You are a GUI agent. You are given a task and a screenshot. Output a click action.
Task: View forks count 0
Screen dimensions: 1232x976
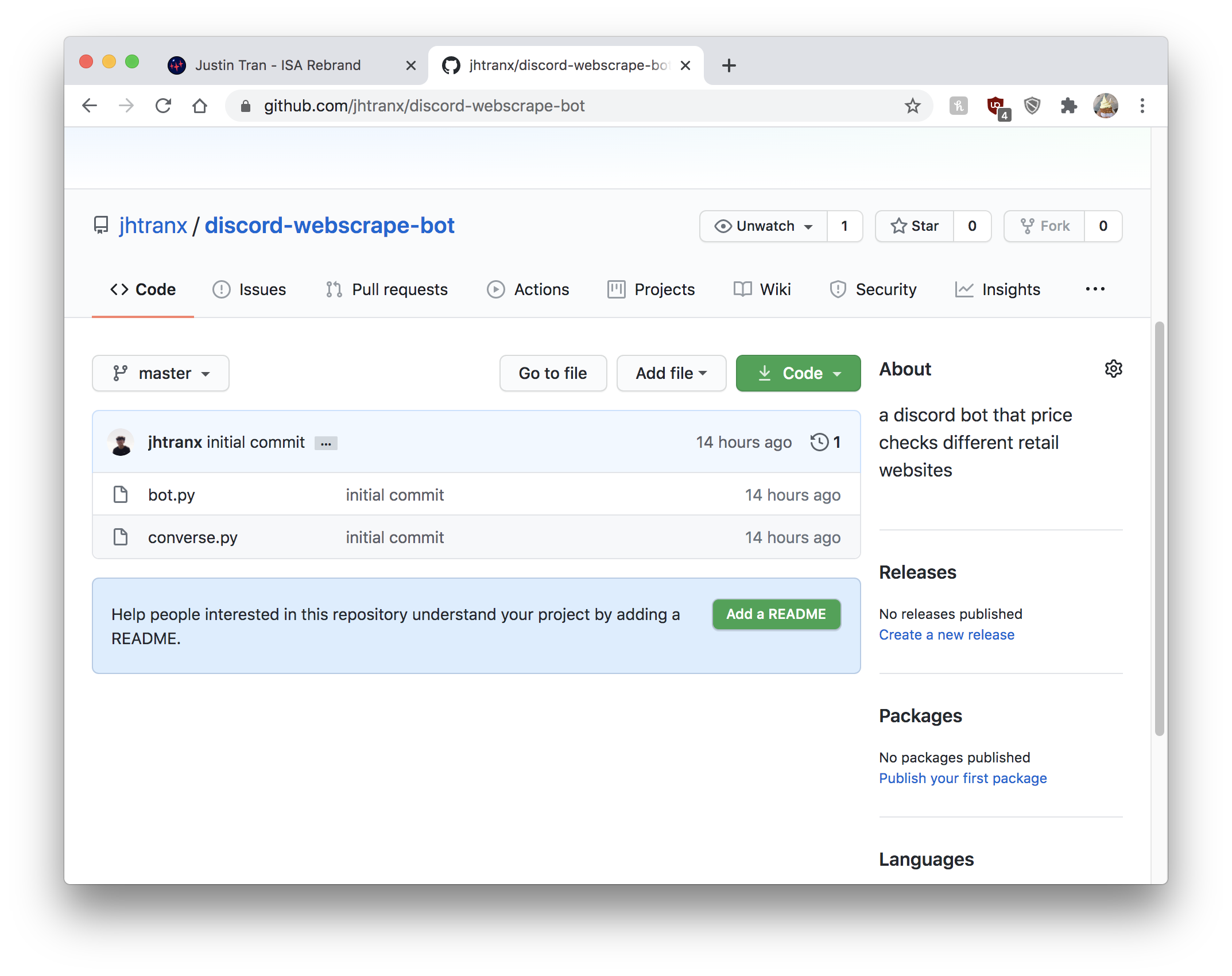coord(1103,226)
